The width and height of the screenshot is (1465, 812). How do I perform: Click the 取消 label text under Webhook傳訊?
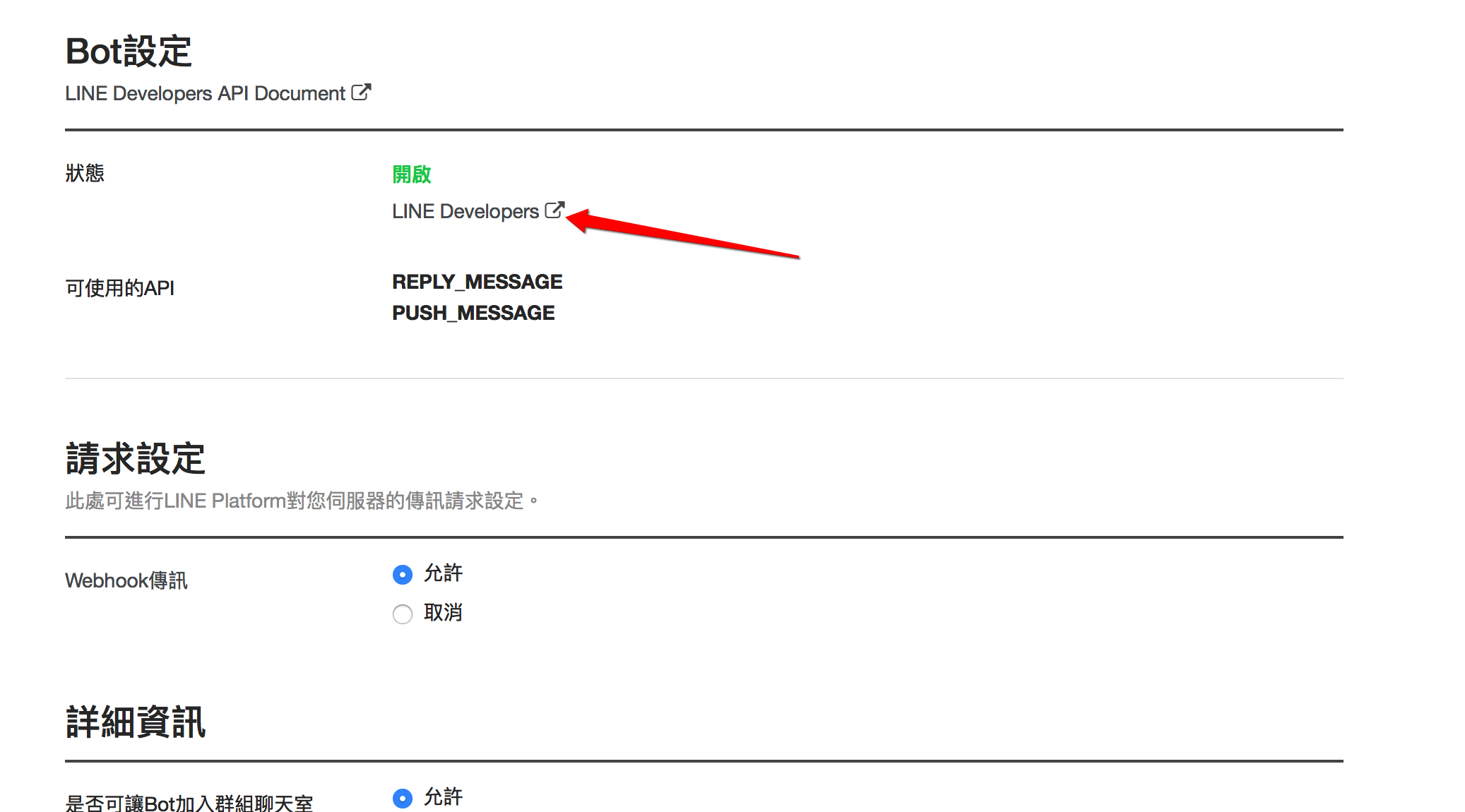point(443,613)
